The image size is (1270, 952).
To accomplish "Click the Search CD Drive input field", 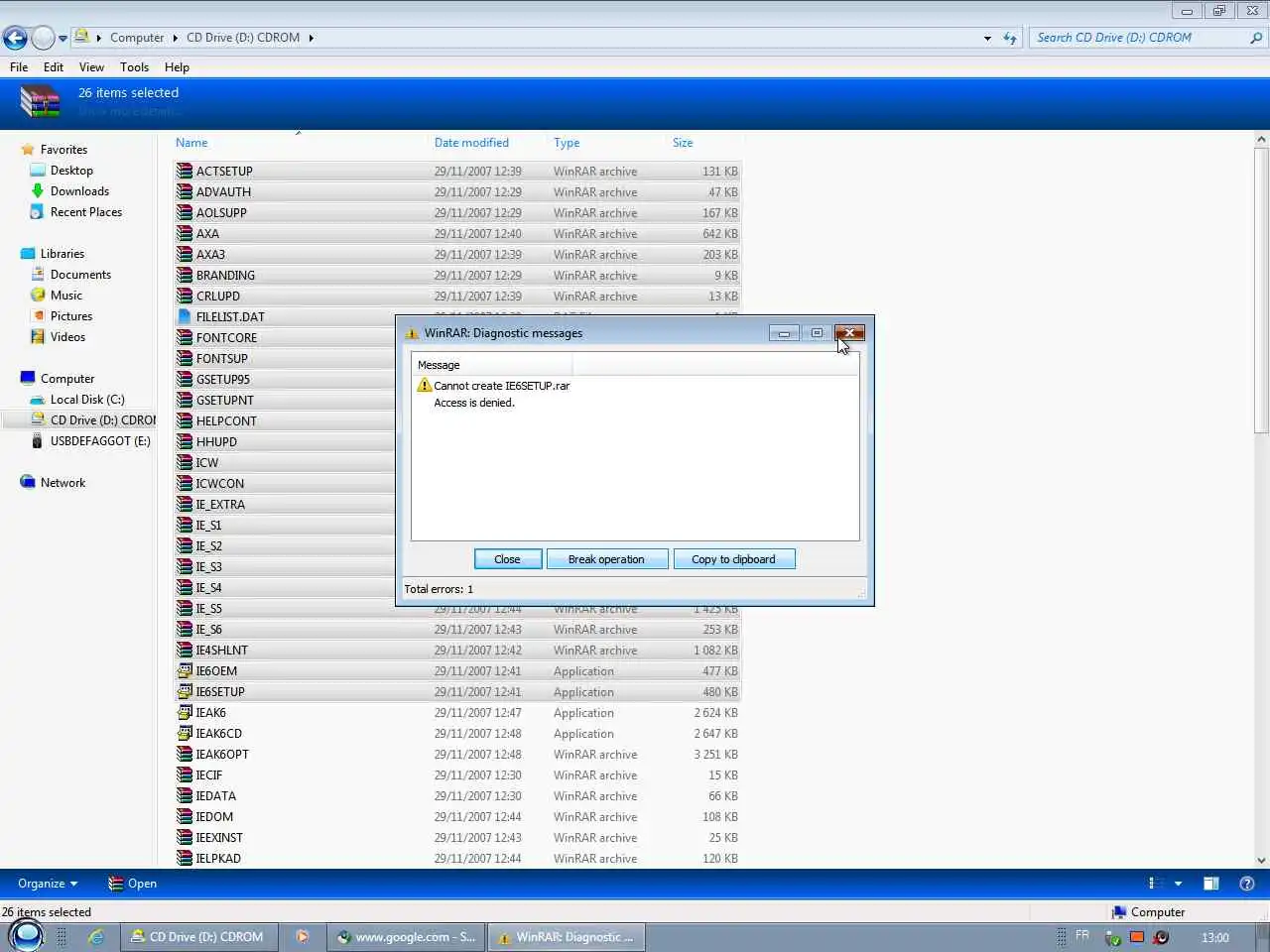I will tap(1139, 38).
